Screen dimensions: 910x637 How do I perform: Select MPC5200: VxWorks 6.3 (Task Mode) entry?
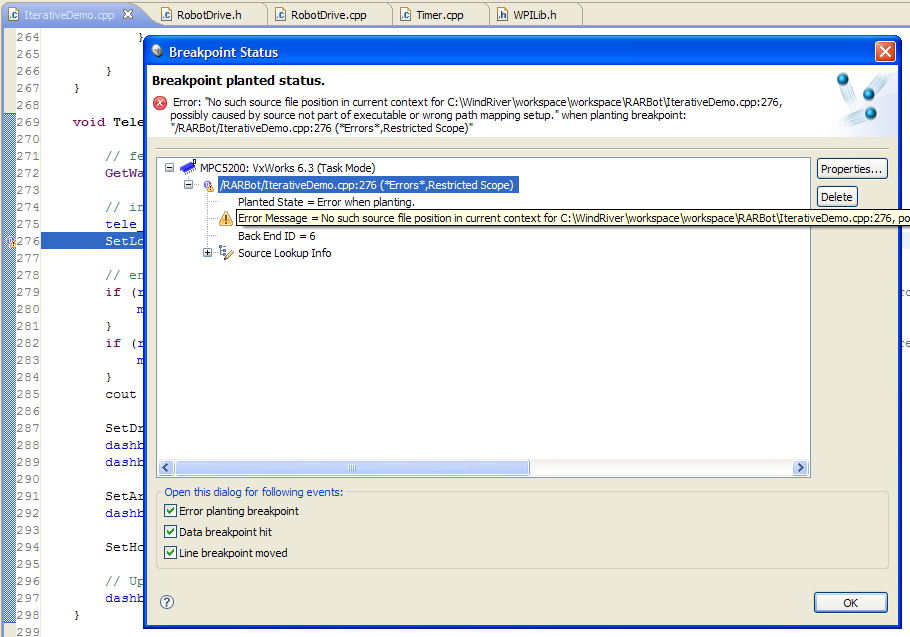287,168
